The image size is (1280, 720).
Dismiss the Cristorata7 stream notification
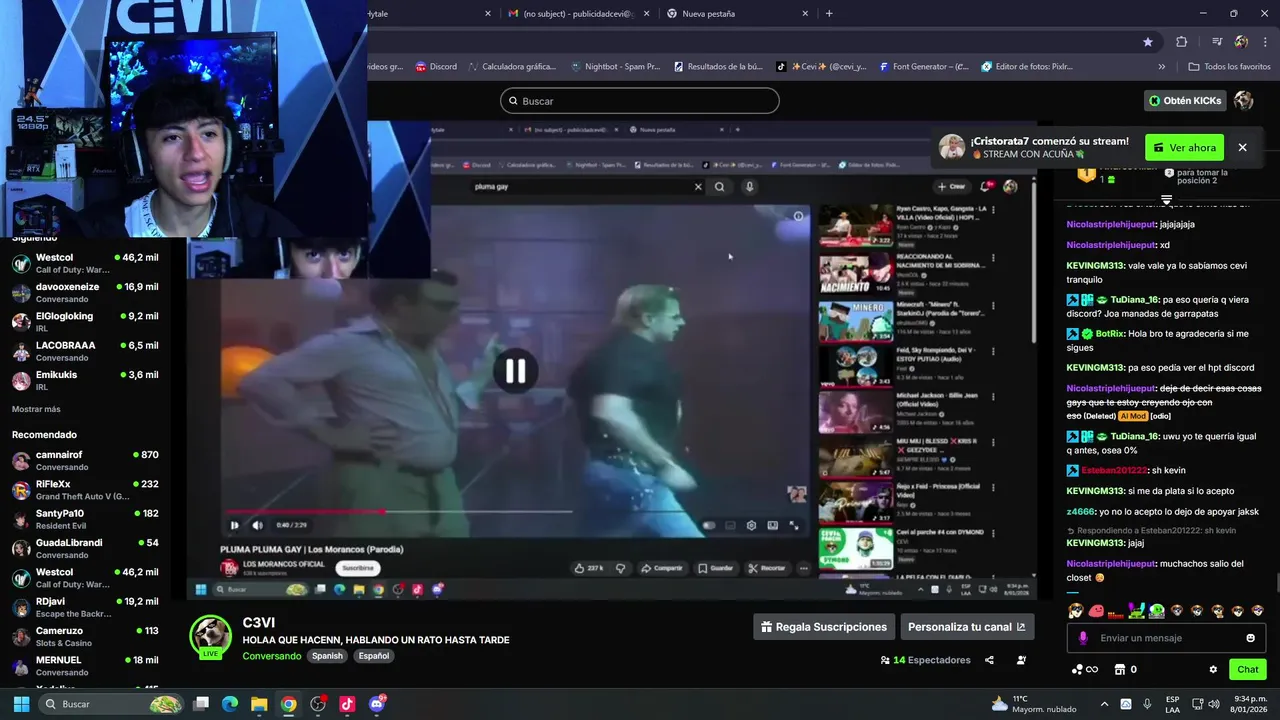tap(1242, 148)
